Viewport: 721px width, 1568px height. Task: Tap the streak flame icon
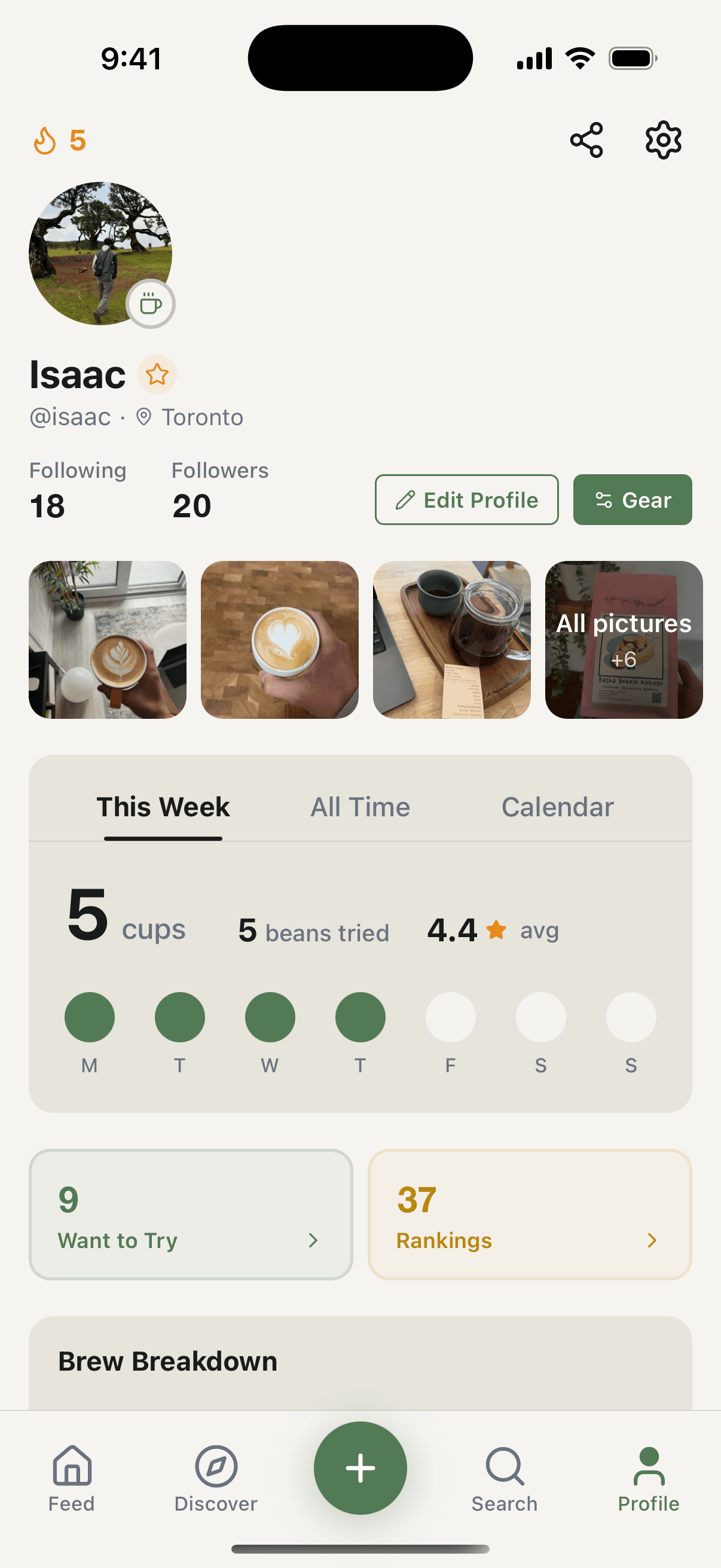[44, 141]
